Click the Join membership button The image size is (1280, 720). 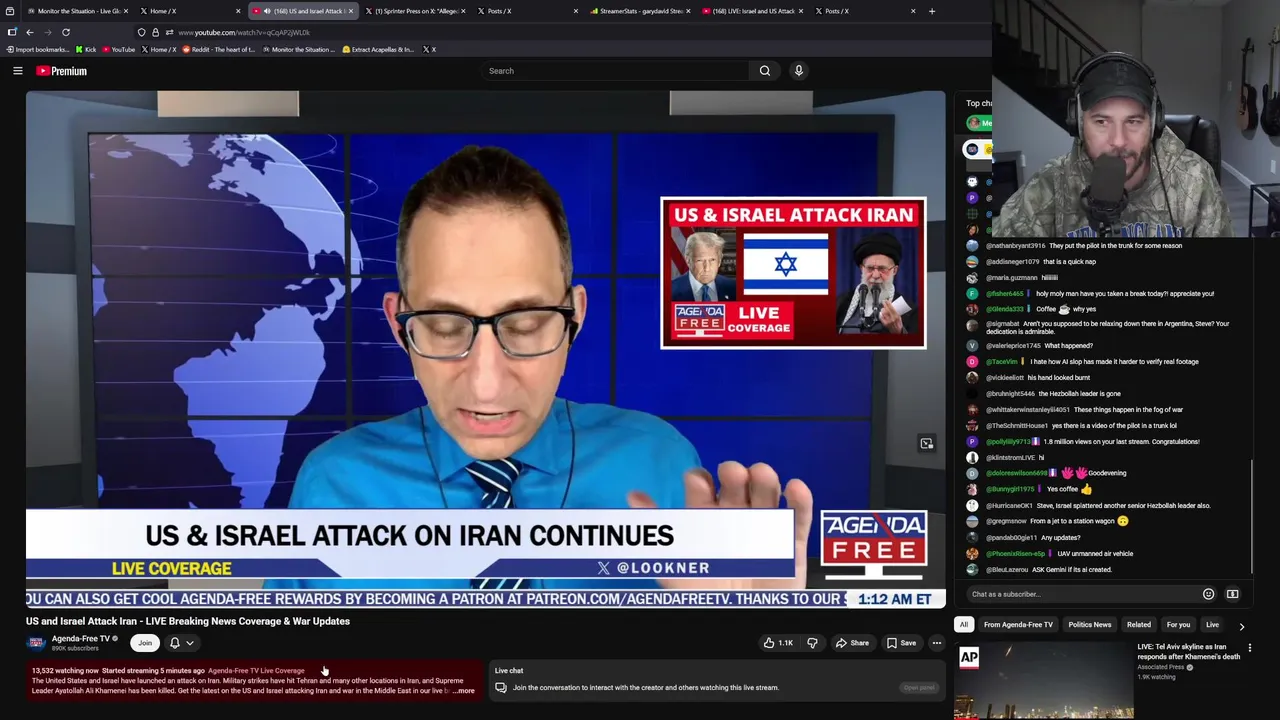145,643
